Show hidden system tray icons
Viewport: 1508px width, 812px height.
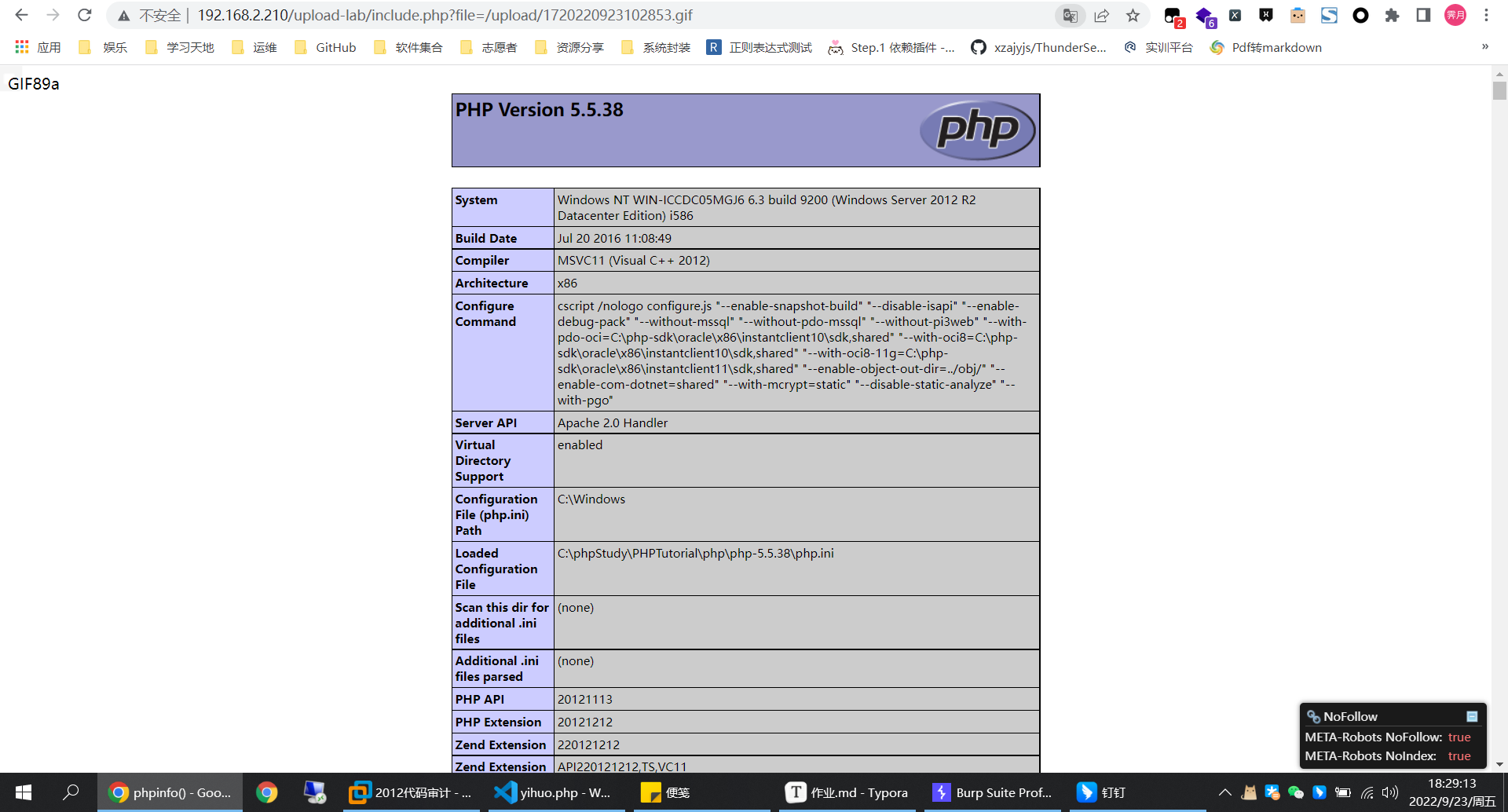tap(1224, 792)
